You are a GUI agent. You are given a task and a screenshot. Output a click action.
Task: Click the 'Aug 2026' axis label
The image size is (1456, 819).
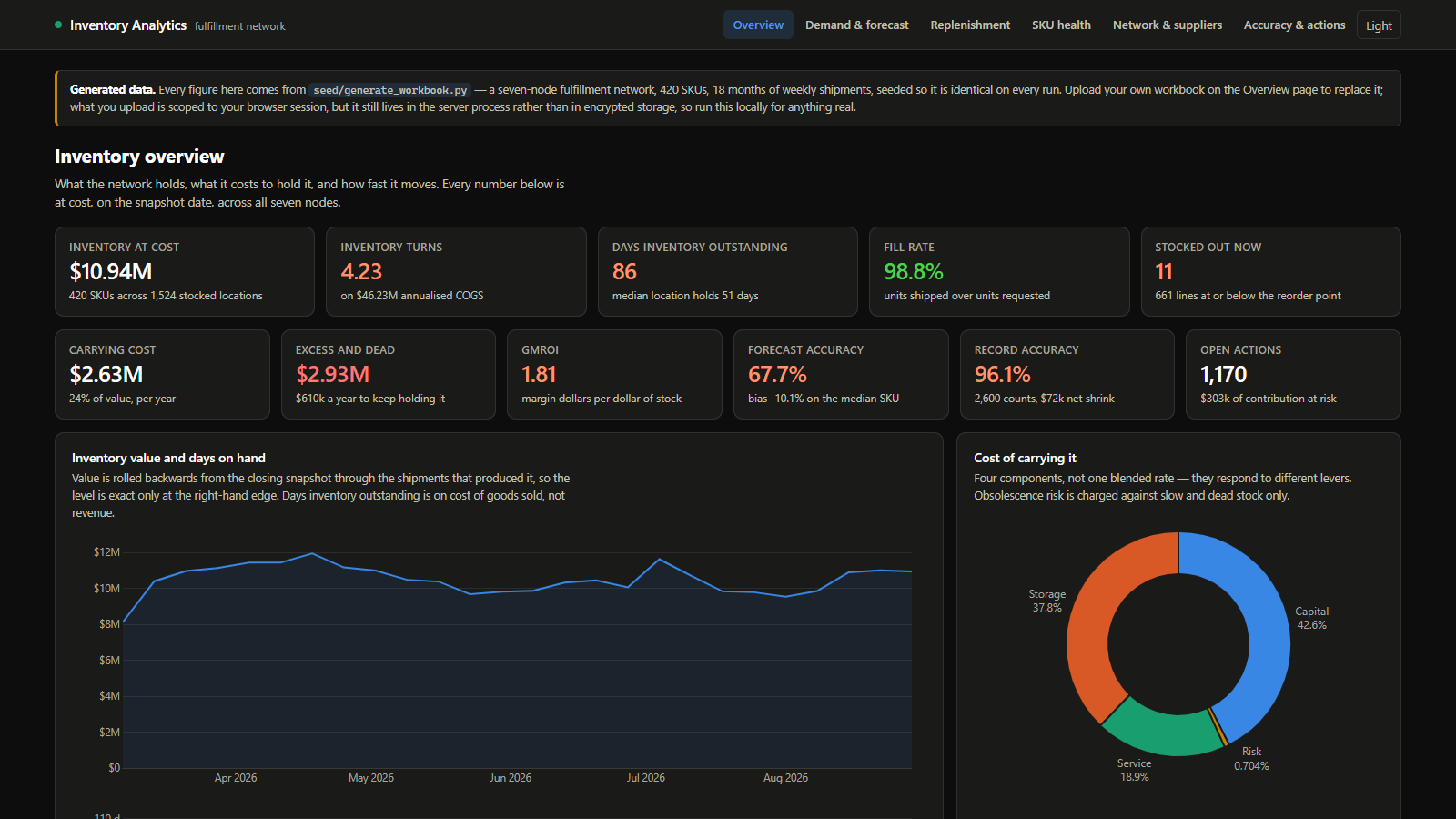pos(785,778)
